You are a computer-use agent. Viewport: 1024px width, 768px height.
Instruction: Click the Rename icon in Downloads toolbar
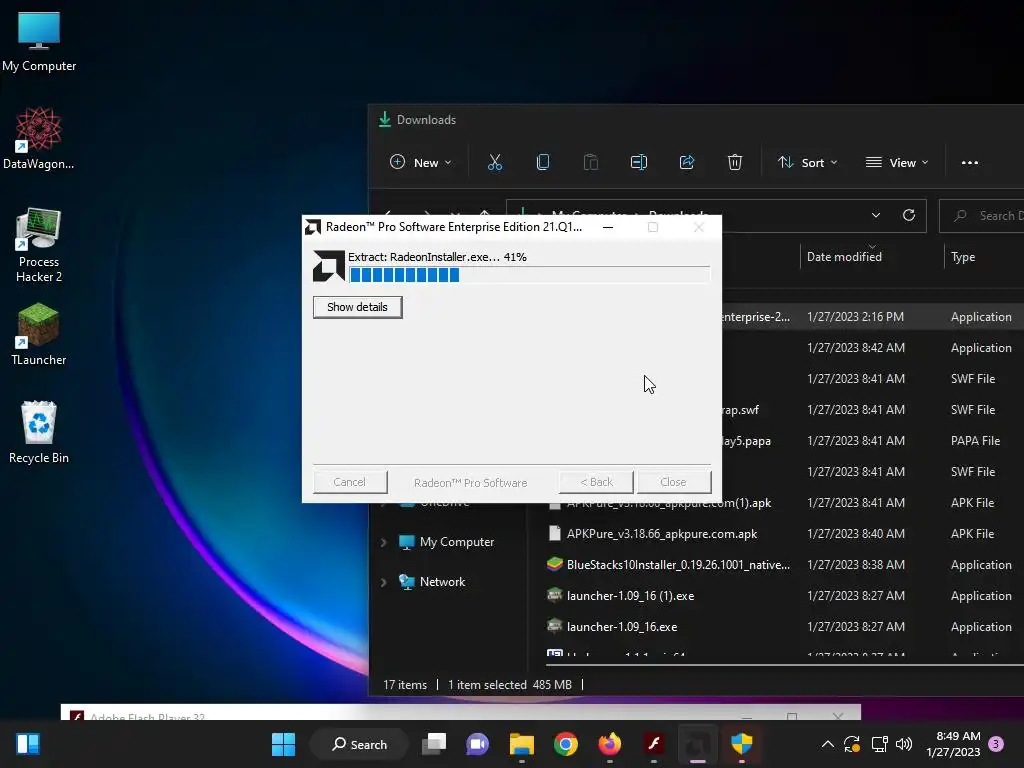point(639,163)
